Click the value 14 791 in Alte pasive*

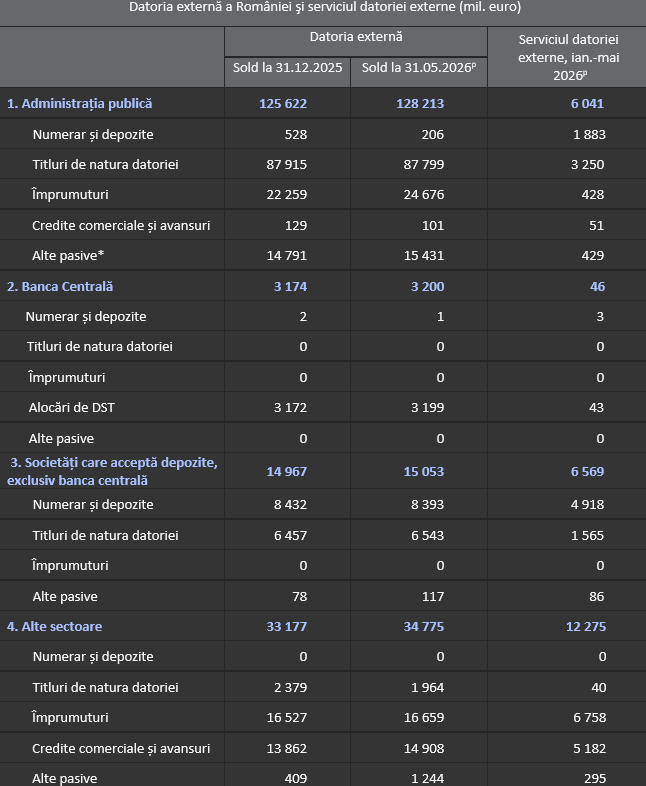pos(286,256)
